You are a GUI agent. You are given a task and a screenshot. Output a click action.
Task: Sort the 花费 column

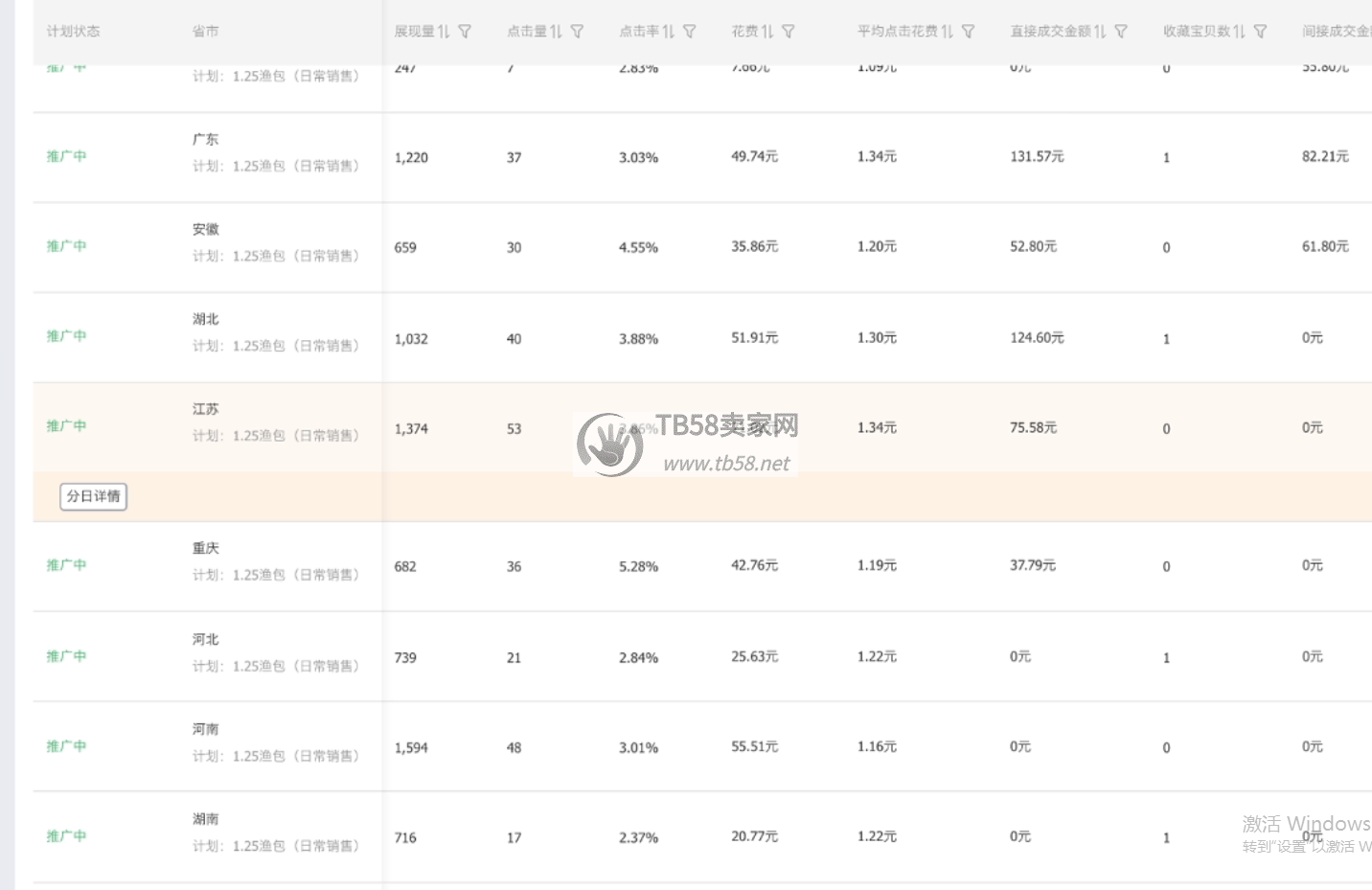766,32
